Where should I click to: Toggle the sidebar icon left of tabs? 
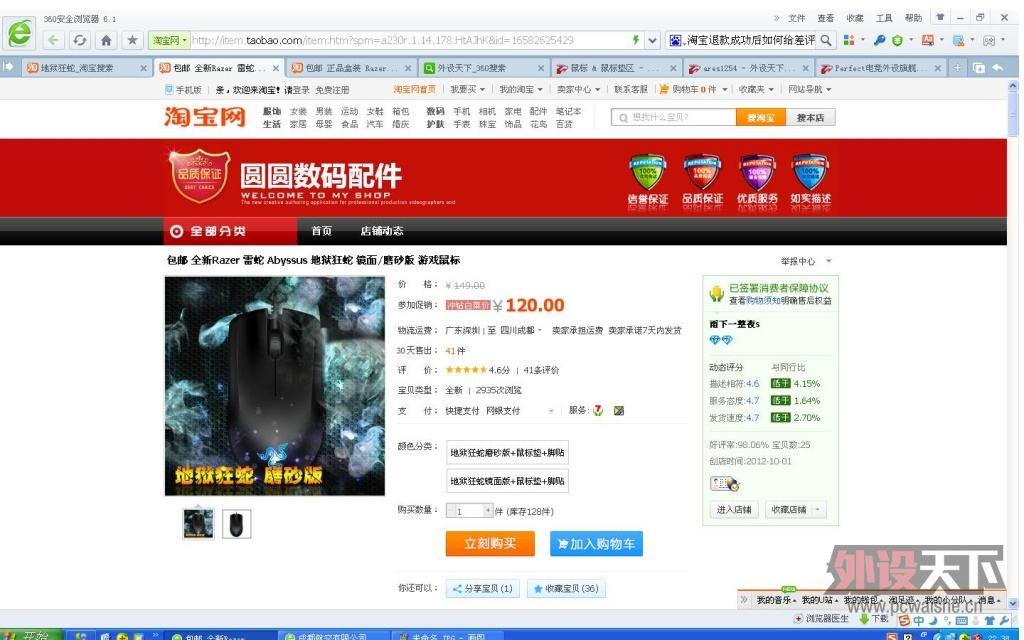pos(8,67)
